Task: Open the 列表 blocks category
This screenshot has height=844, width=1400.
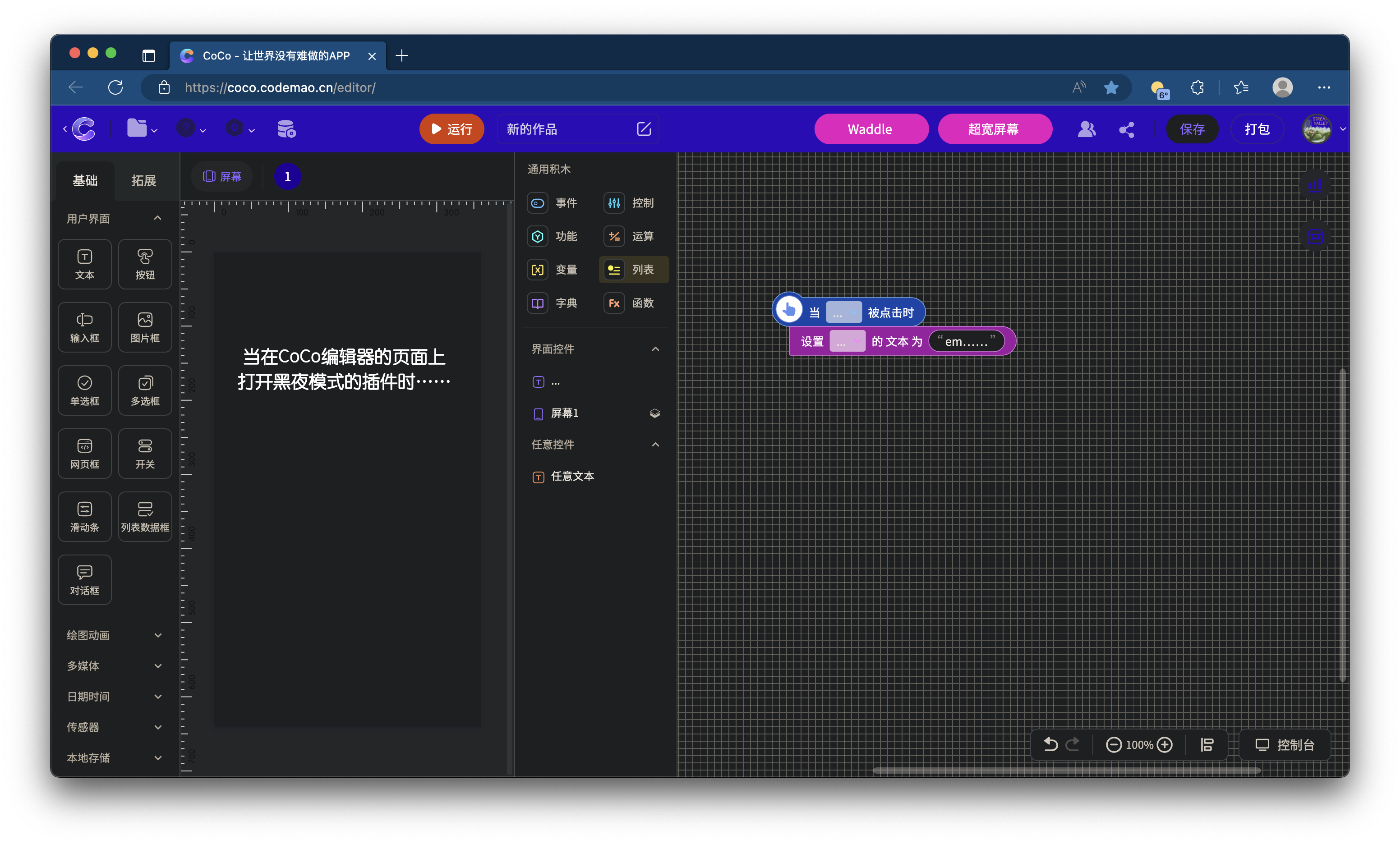Action: tap(634, 270)
